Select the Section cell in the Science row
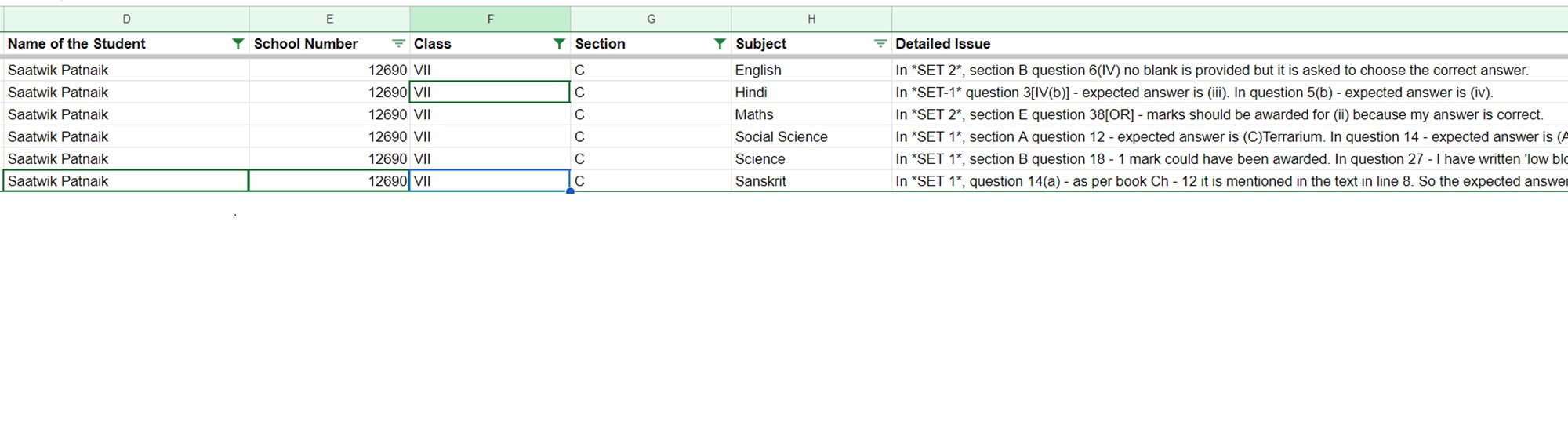1568x443 pixels. (651, 159)
